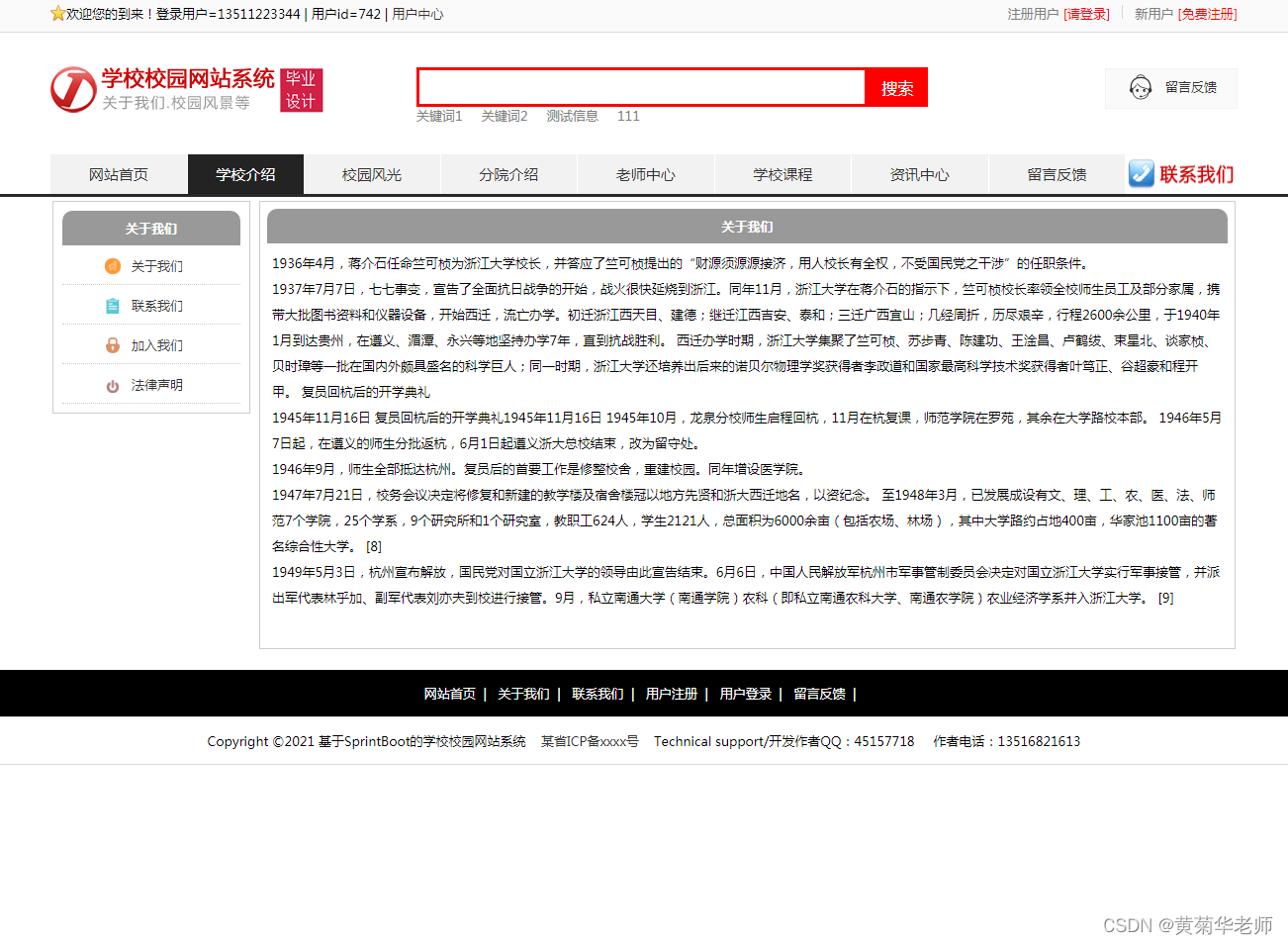This screenshot has width=1288, height=945.
Task: Click the blue checkmark icon beside 联系我们
Action: pos(1142,173)
